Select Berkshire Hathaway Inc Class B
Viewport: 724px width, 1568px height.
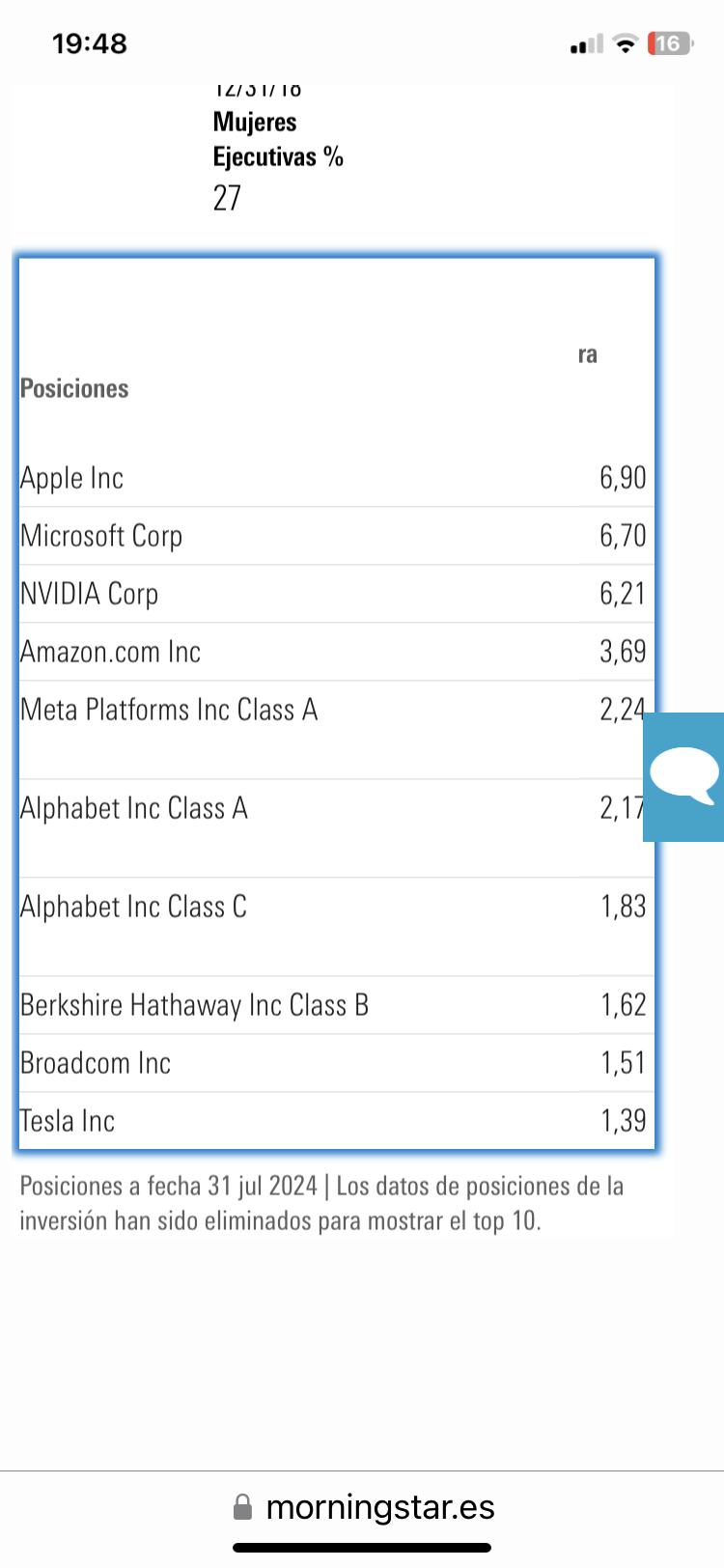(194, 1005)
